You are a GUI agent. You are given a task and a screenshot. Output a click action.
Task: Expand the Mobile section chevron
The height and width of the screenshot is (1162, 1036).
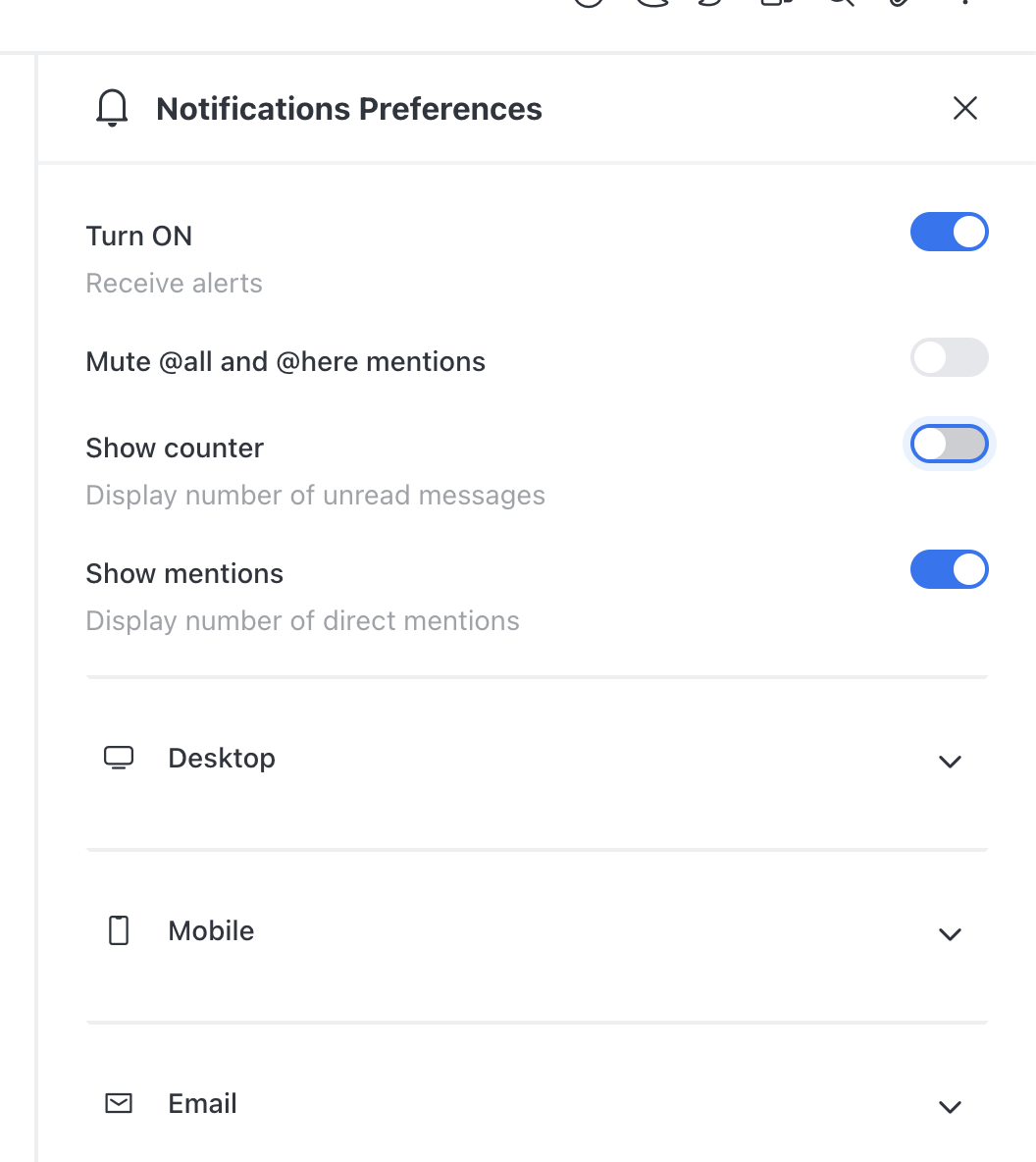[950, 933]
